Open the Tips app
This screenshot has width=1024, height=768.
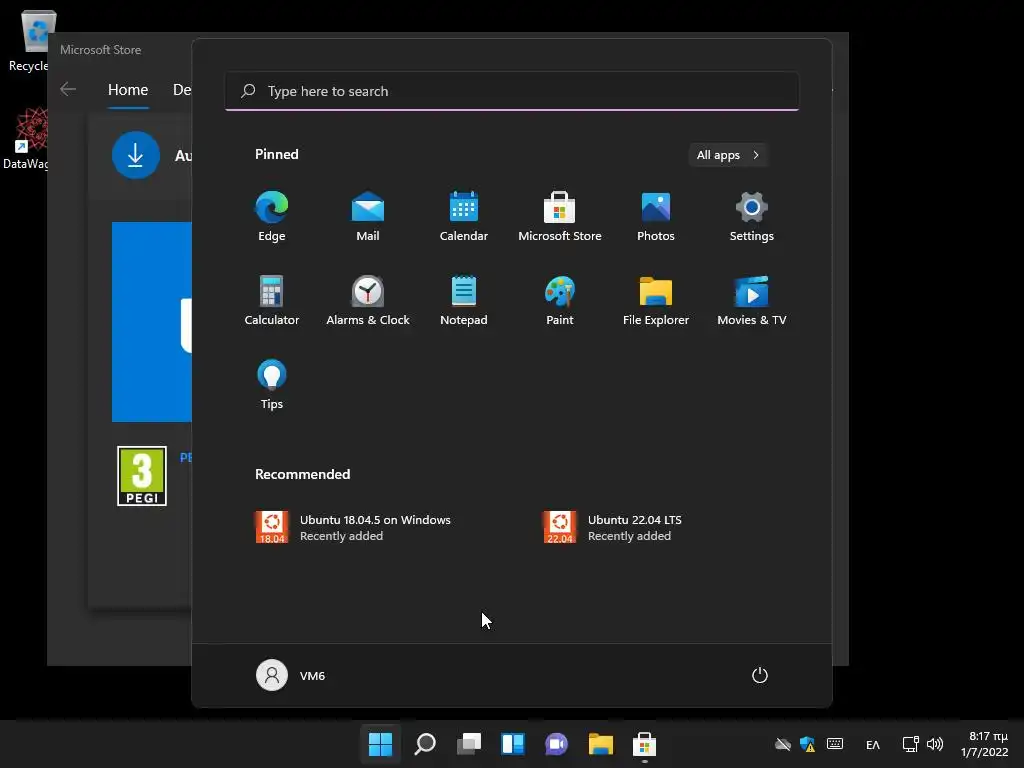coord(272,385)
